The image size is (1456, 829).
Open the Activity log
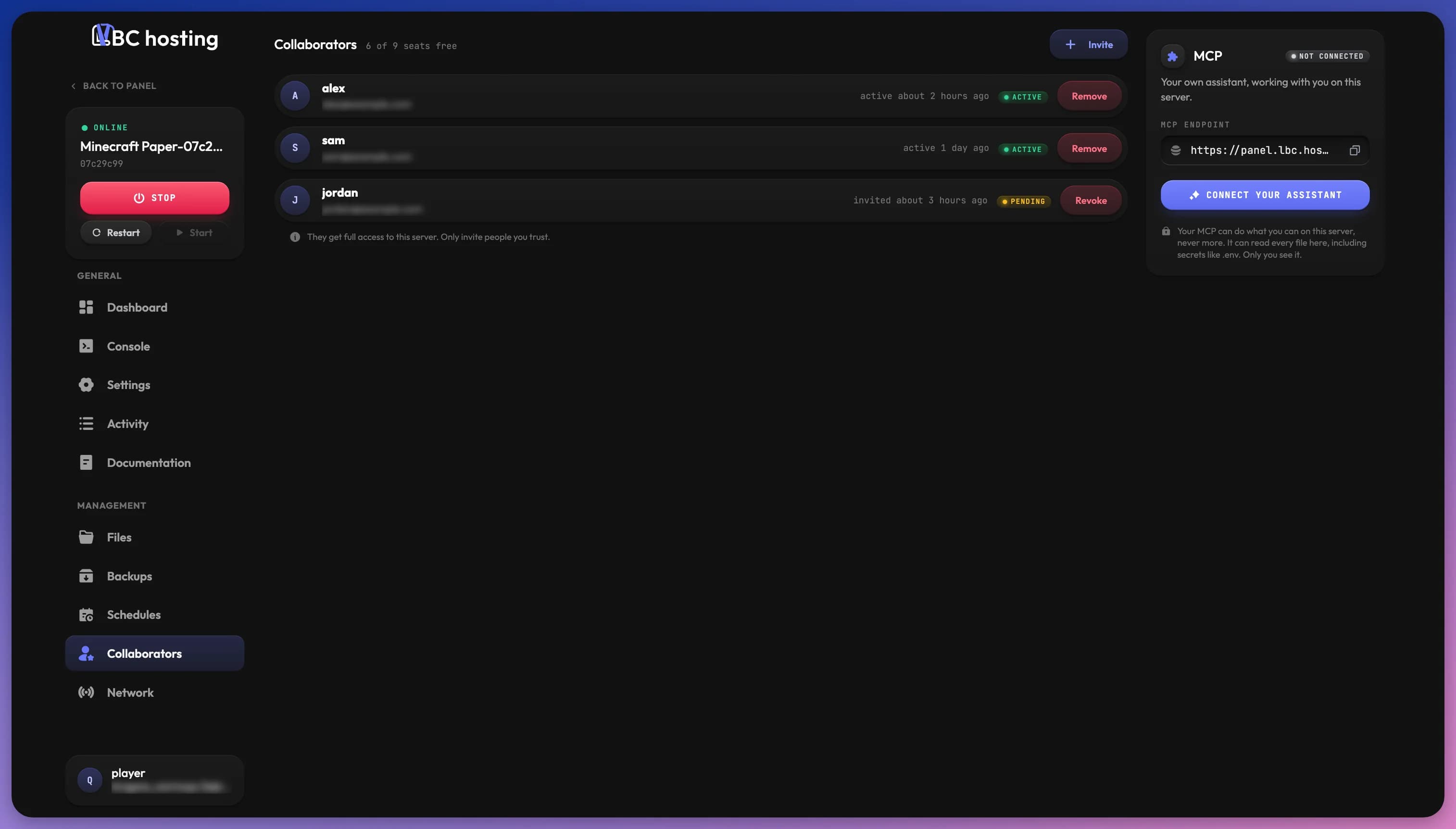coord(155,424)
